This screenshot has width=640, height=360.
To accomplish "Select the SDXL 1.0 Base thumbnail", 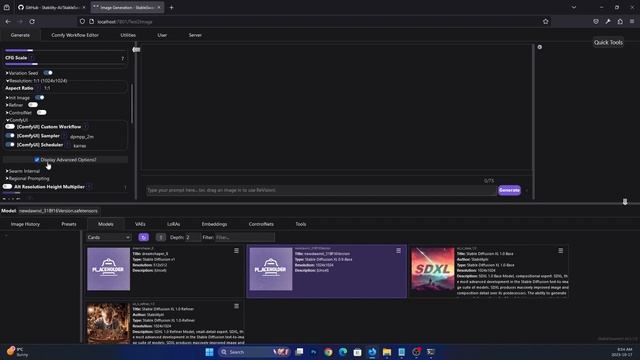I will click(433, 269).
